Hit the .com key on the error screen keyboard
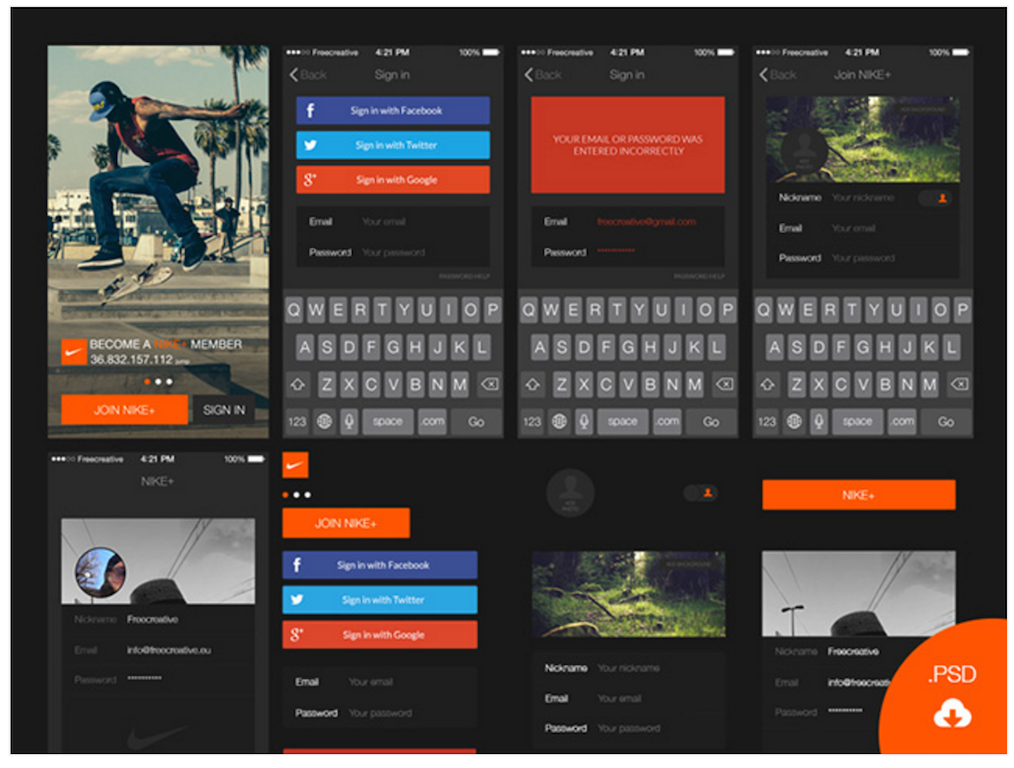This screenshot has height=768, width=1014. (667, 421)
